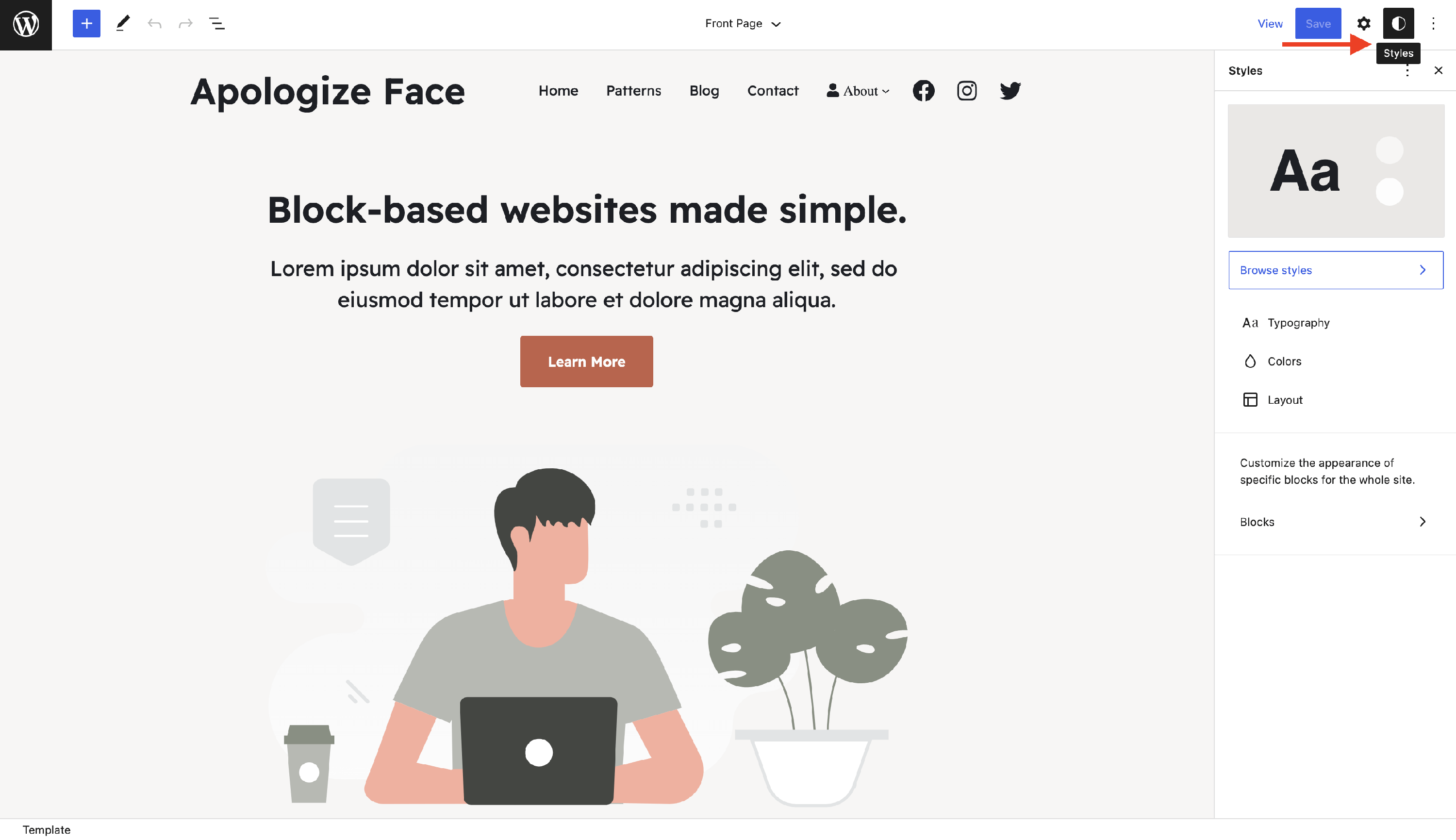Open the Front Page template dropdown
Screen dimensions: 1456x840
(x=743, y=24)
